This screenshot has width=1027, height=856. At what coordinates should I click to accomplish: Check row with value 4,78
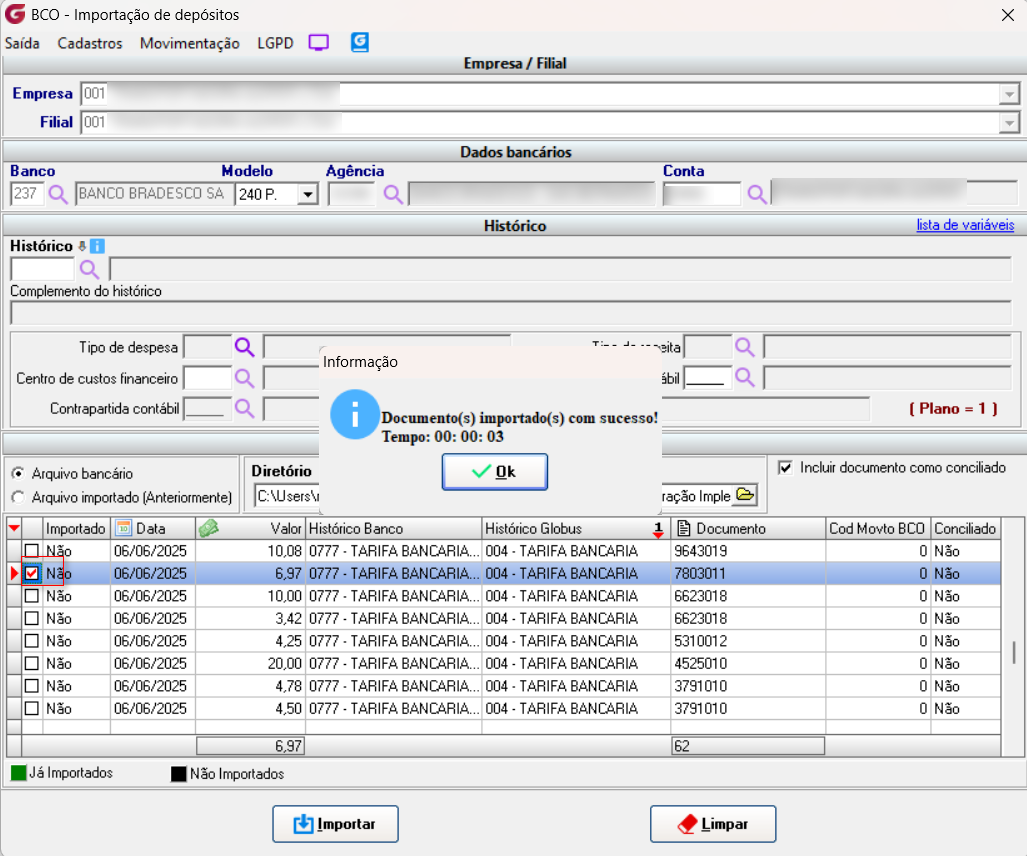click(x=31, y=686)
